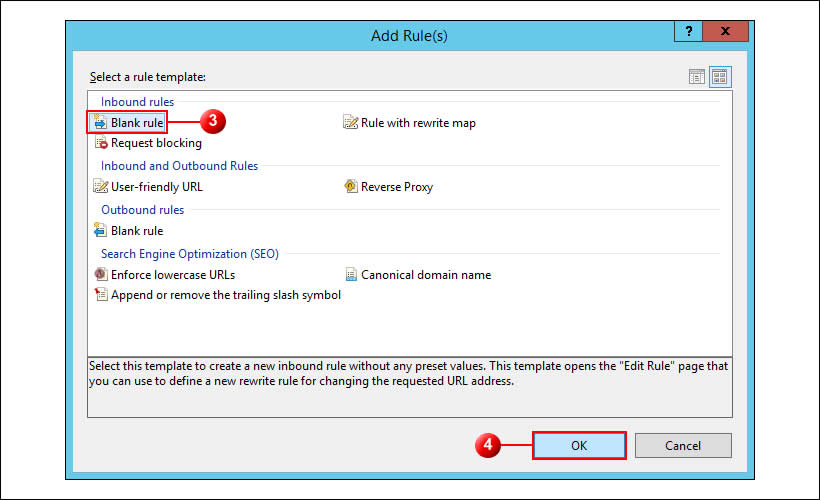Select the Canonical domain name icon
Image resolution: width=820 pixels, height=500 pixels.
(351, 274)
